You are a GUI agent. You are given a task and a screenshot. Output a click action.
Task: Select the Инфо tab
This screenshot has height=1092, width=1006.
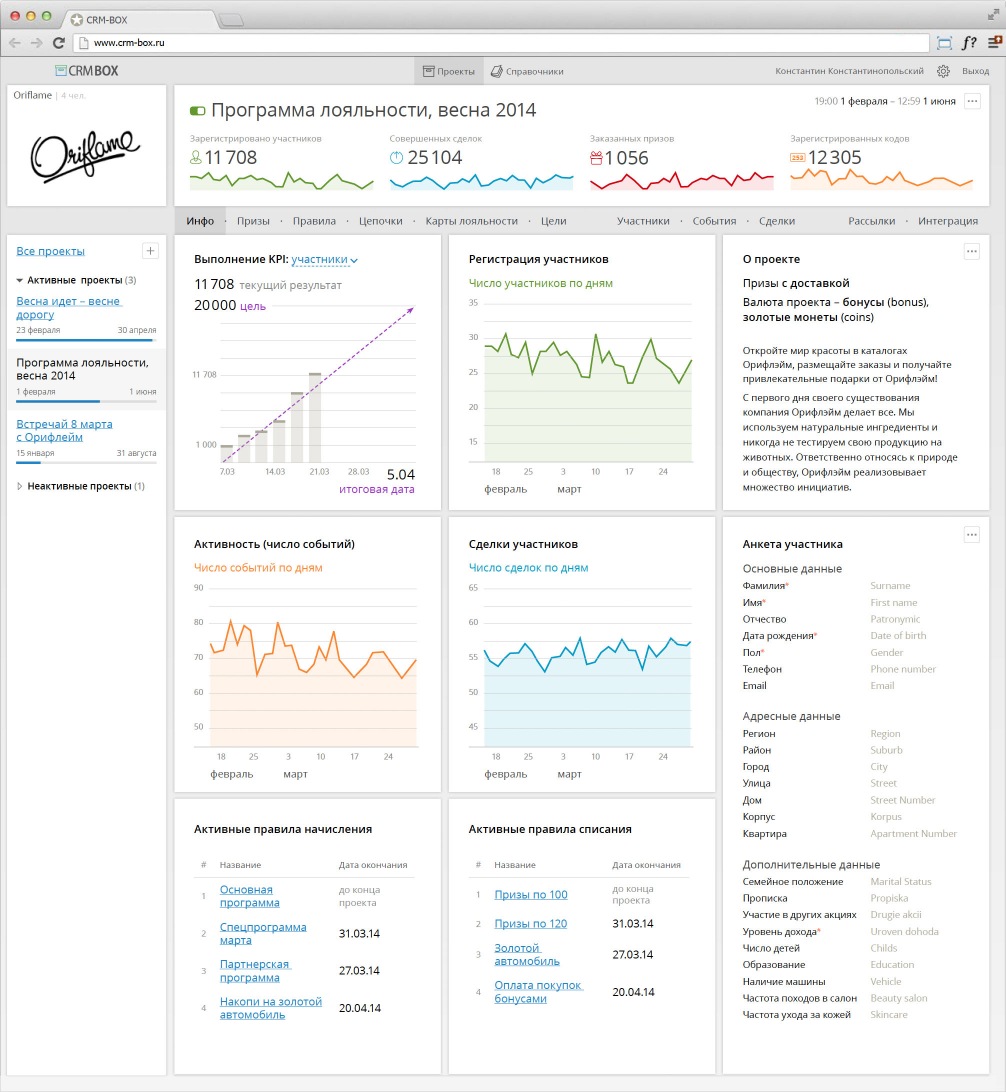point(200,221)
